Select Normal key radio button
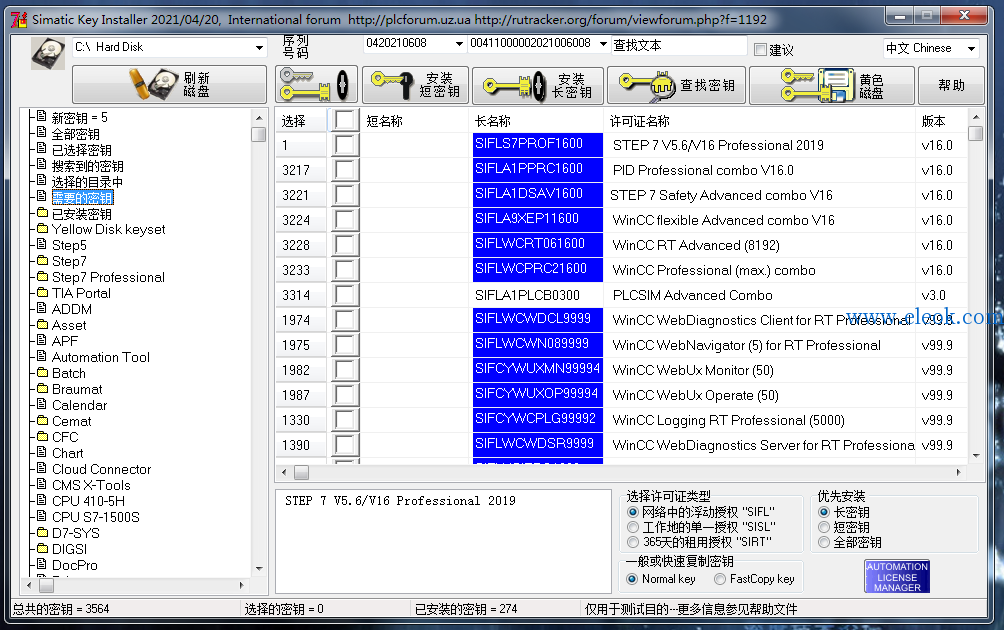Viewport: 1004px width, 630px height. click(x=632, y=579)
